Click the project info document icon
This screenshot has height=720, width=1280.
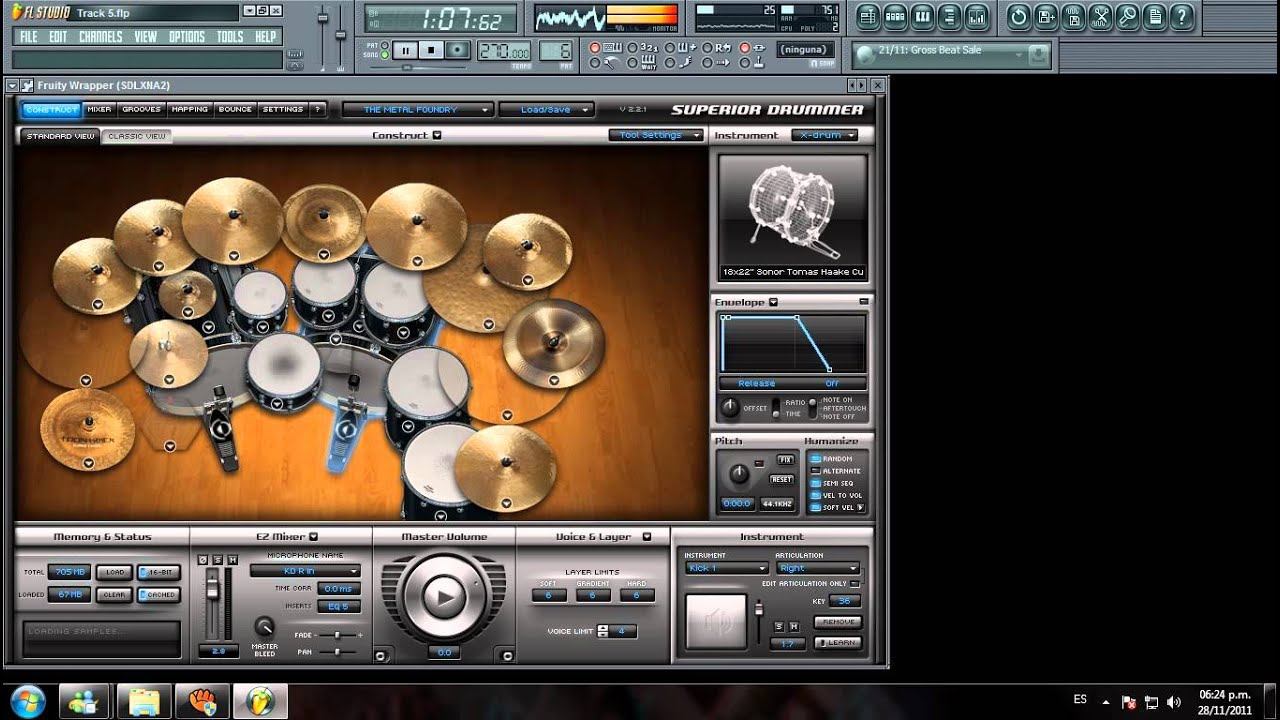tap(1154, 16)
